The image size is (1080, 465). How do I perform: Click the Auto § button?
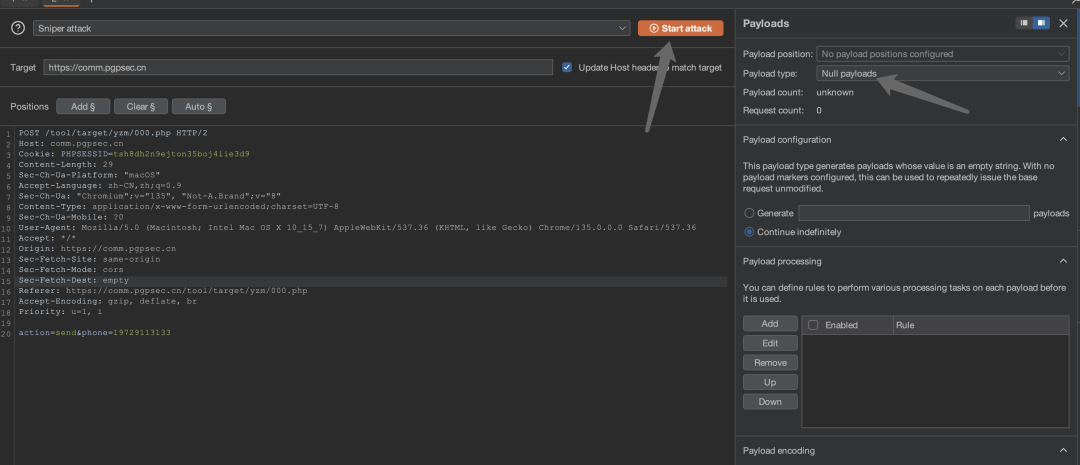pyautogui.click(x=198, y=107)
